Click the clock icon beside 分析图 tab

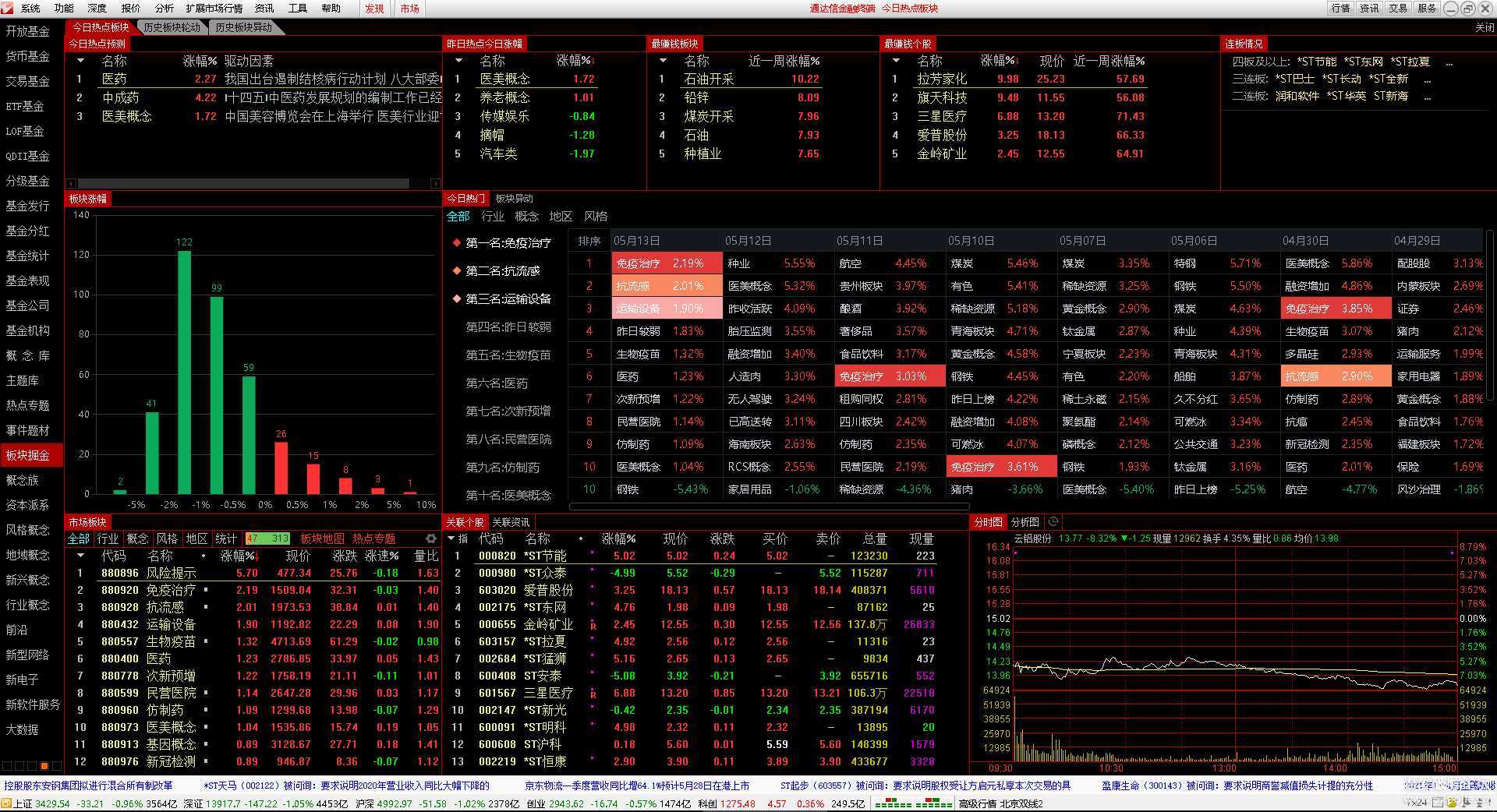point(1053,522)
